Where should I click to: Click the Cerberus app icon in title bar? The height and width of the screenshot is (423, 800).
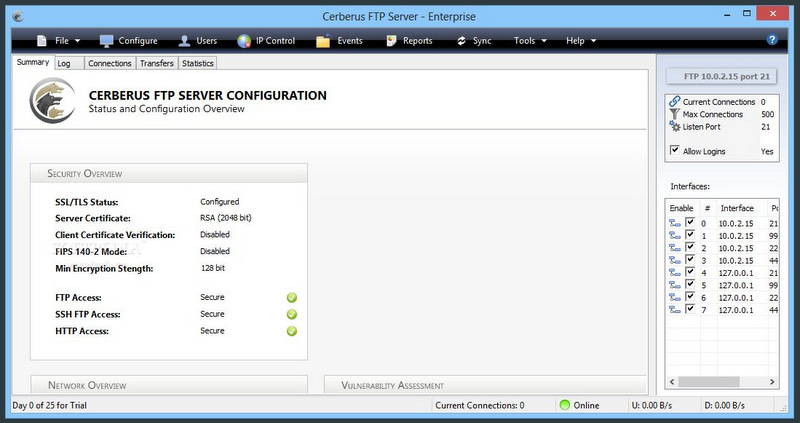coord(18,16)
